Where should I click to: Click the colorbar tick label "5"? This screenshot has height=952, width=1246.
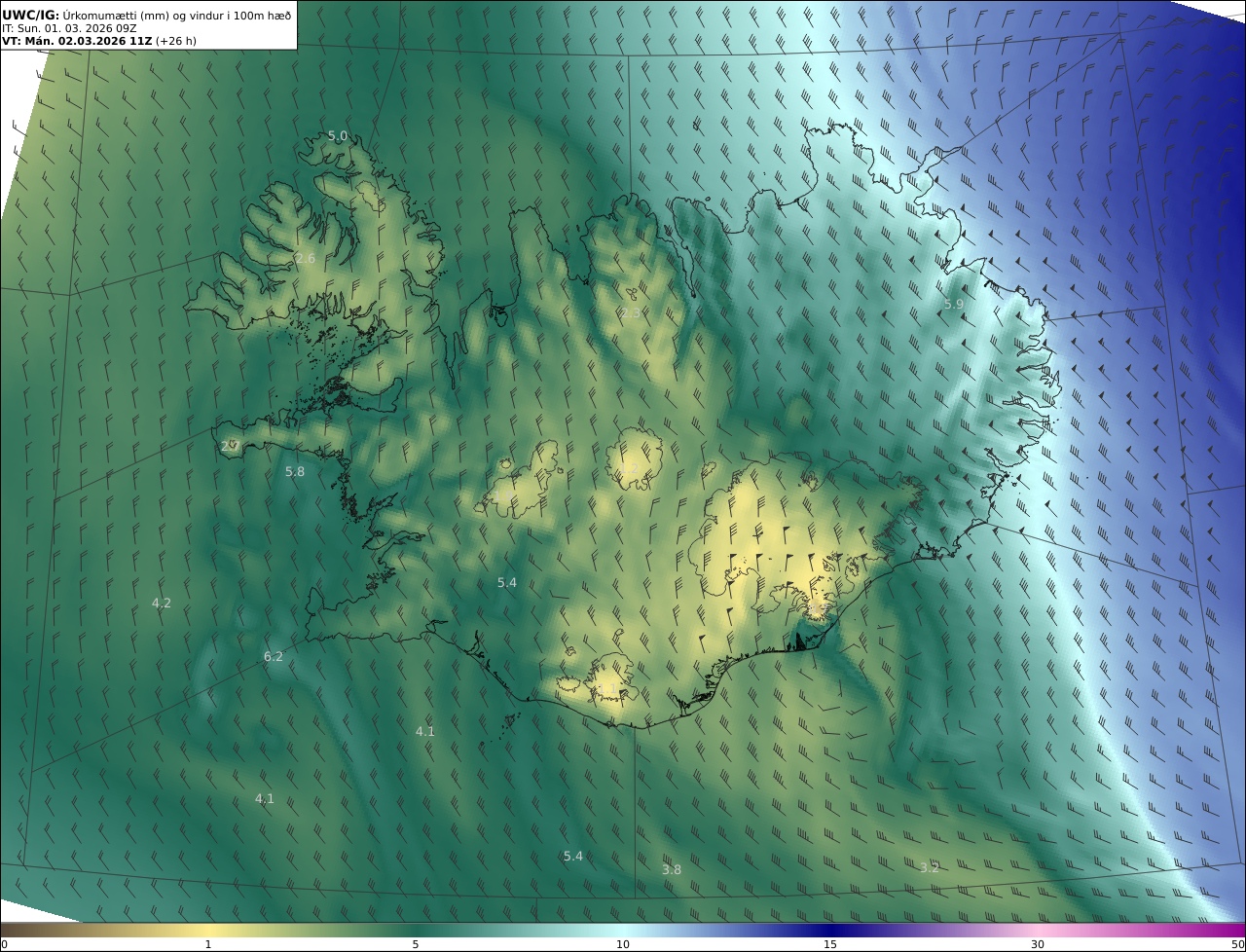(416, 944)
